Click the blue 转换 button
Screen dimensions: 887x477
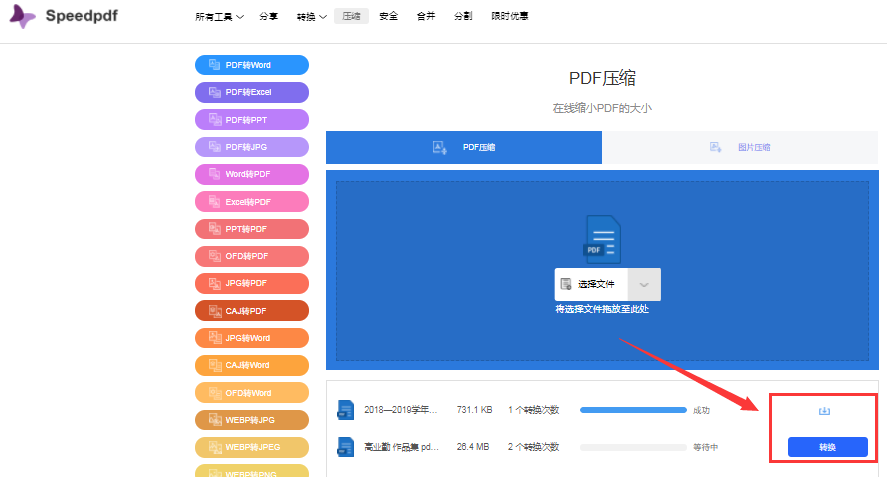(x=828, y=447)
